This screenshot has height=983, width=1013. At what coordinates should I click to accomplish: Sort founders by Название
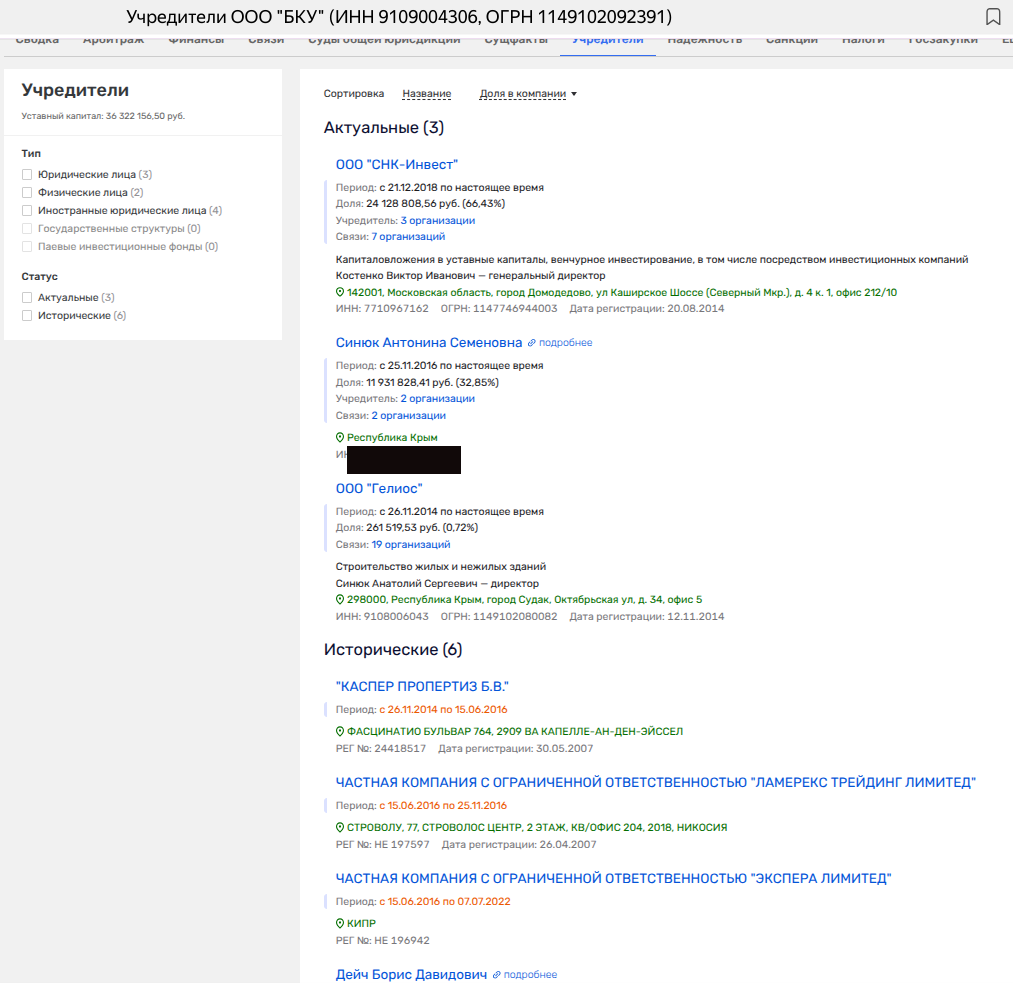pyautogui.click(x=426, y=94)
